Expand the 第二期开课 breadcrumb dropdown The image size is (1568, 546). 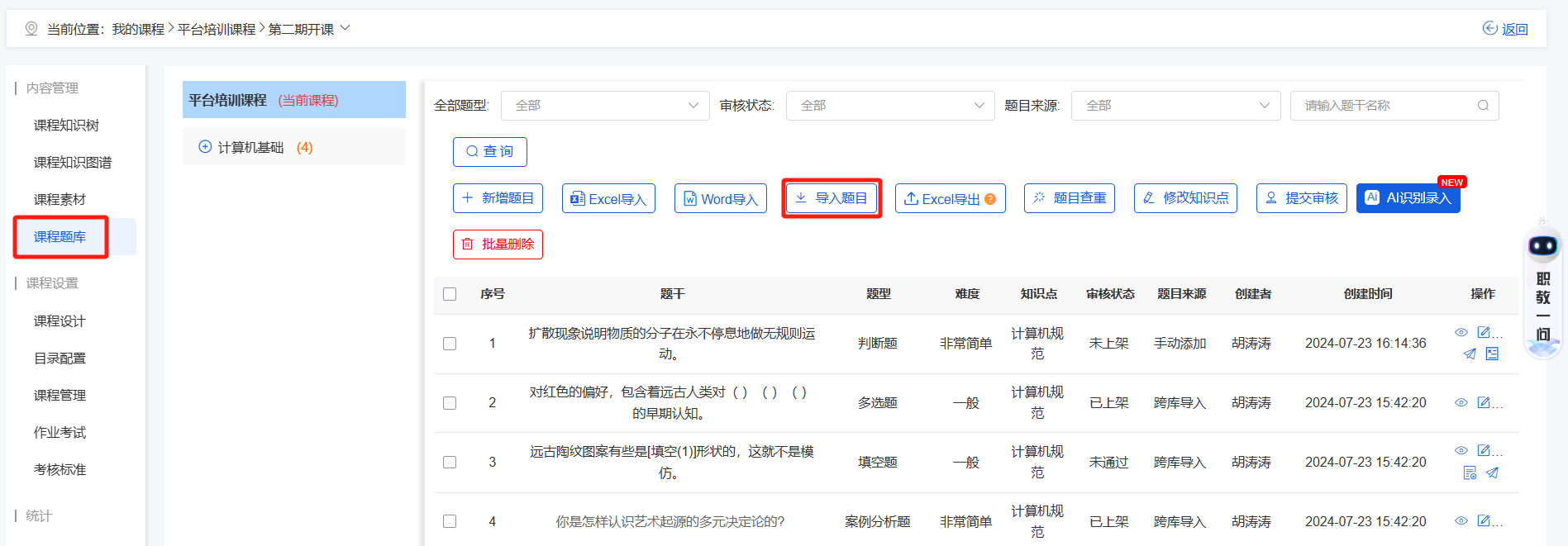point(346,28)
